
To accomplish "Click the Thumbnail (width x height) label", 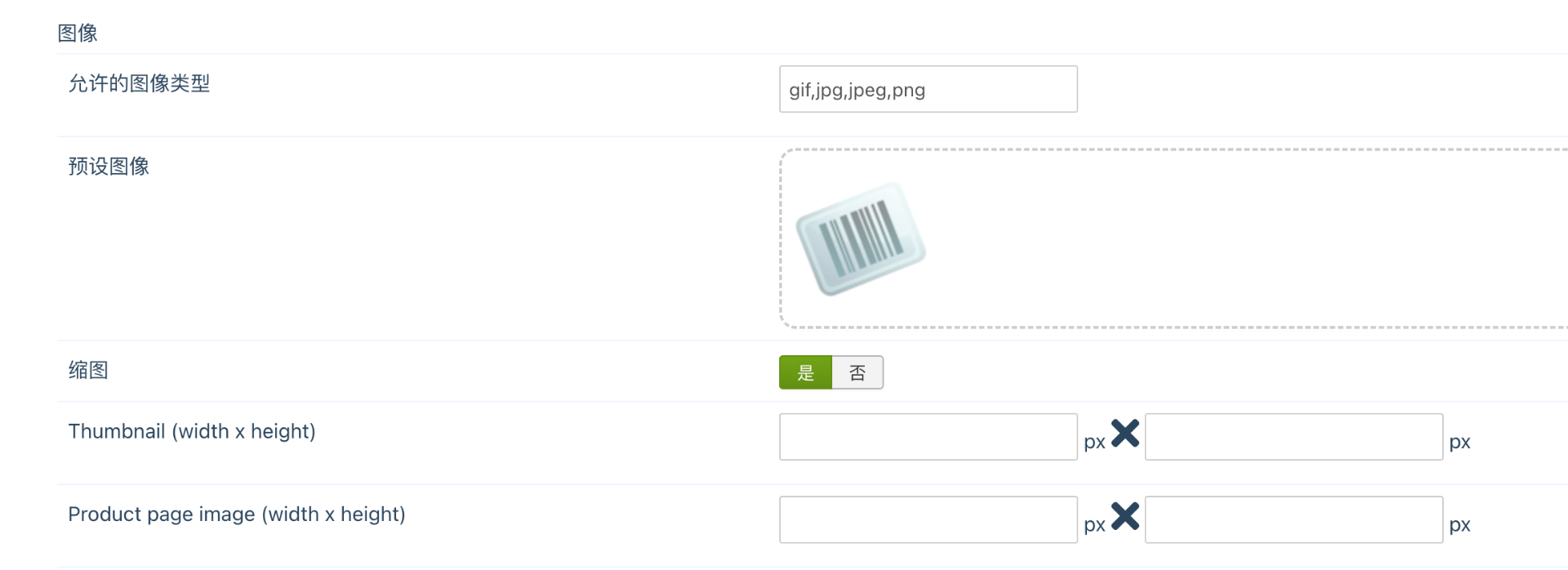I will [x=192, y=431].
